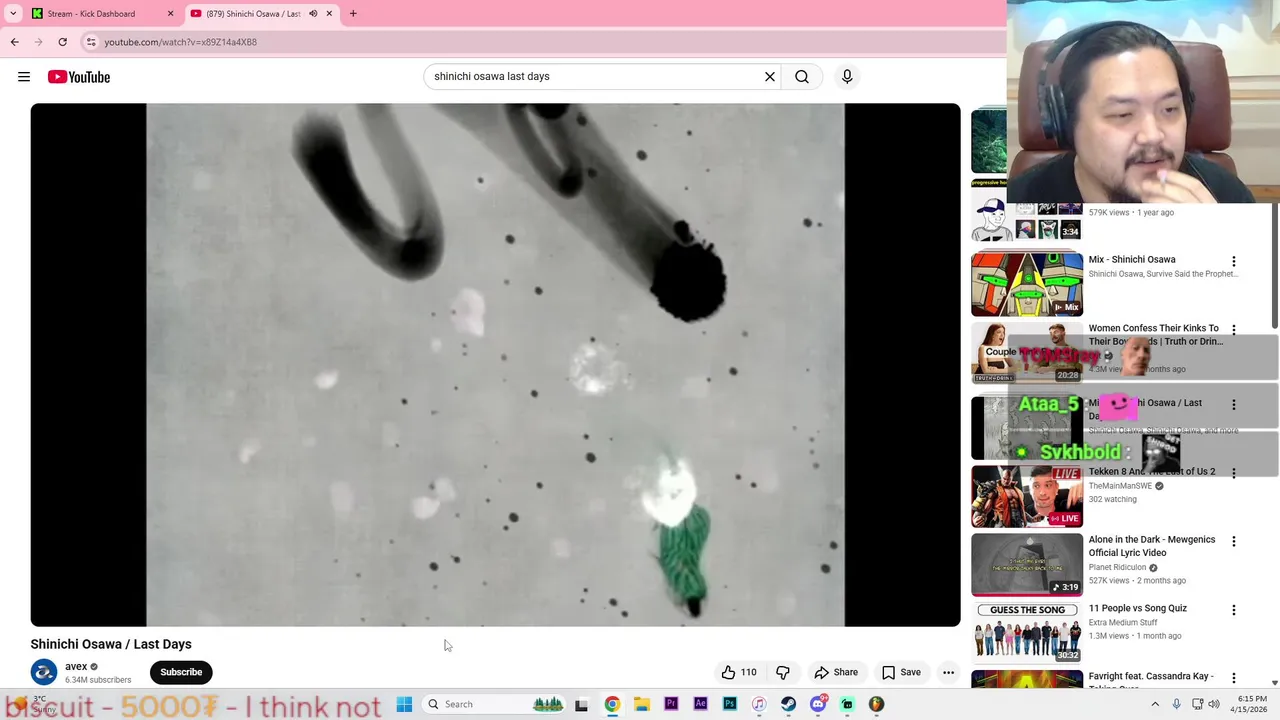Open Women Confess Their Kinks video thumbnail
1280x720 pixels.
pyautogui.click(x=1027, y=352)
